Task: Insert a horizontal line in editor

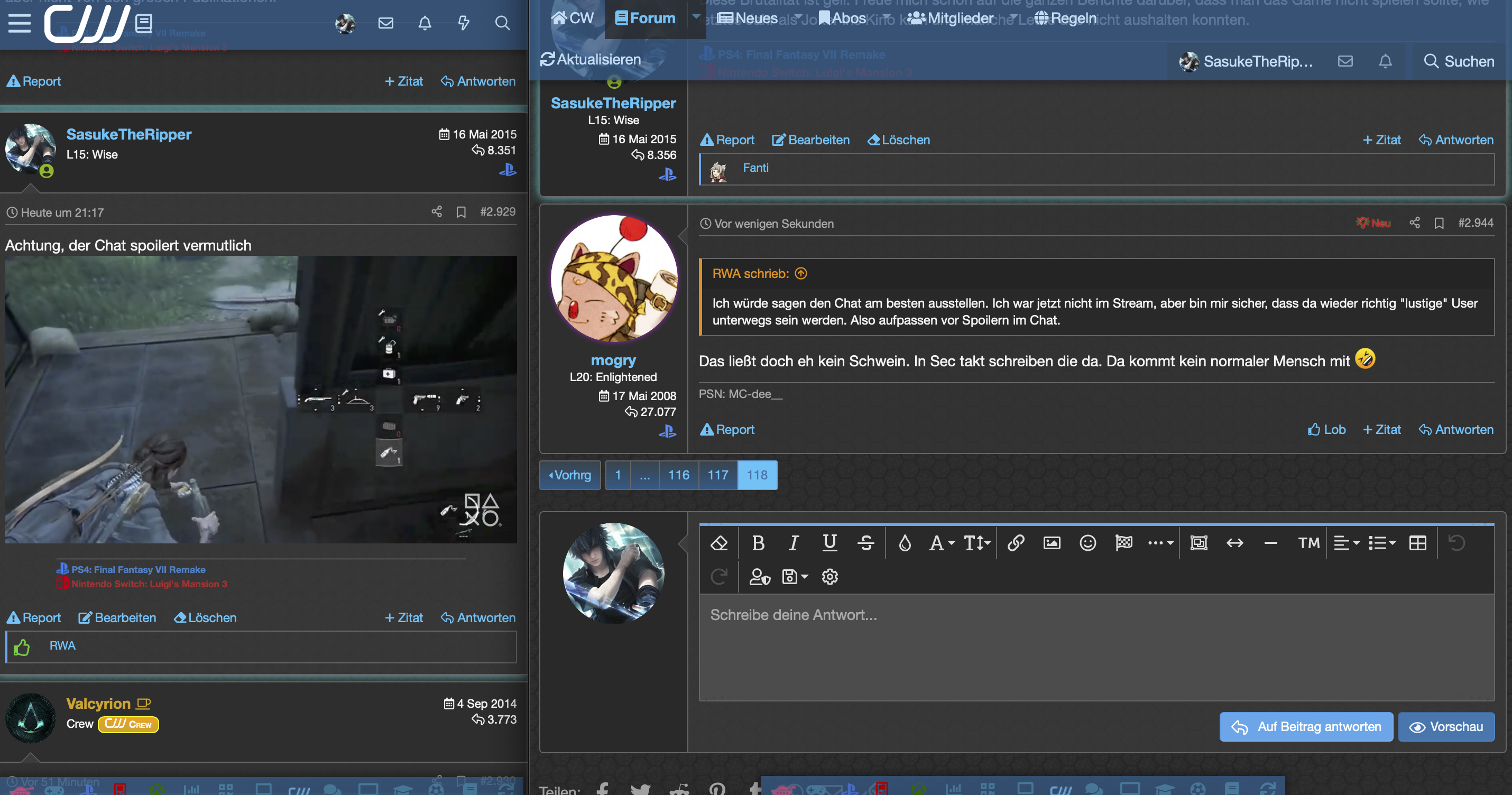Action: 1270,543
